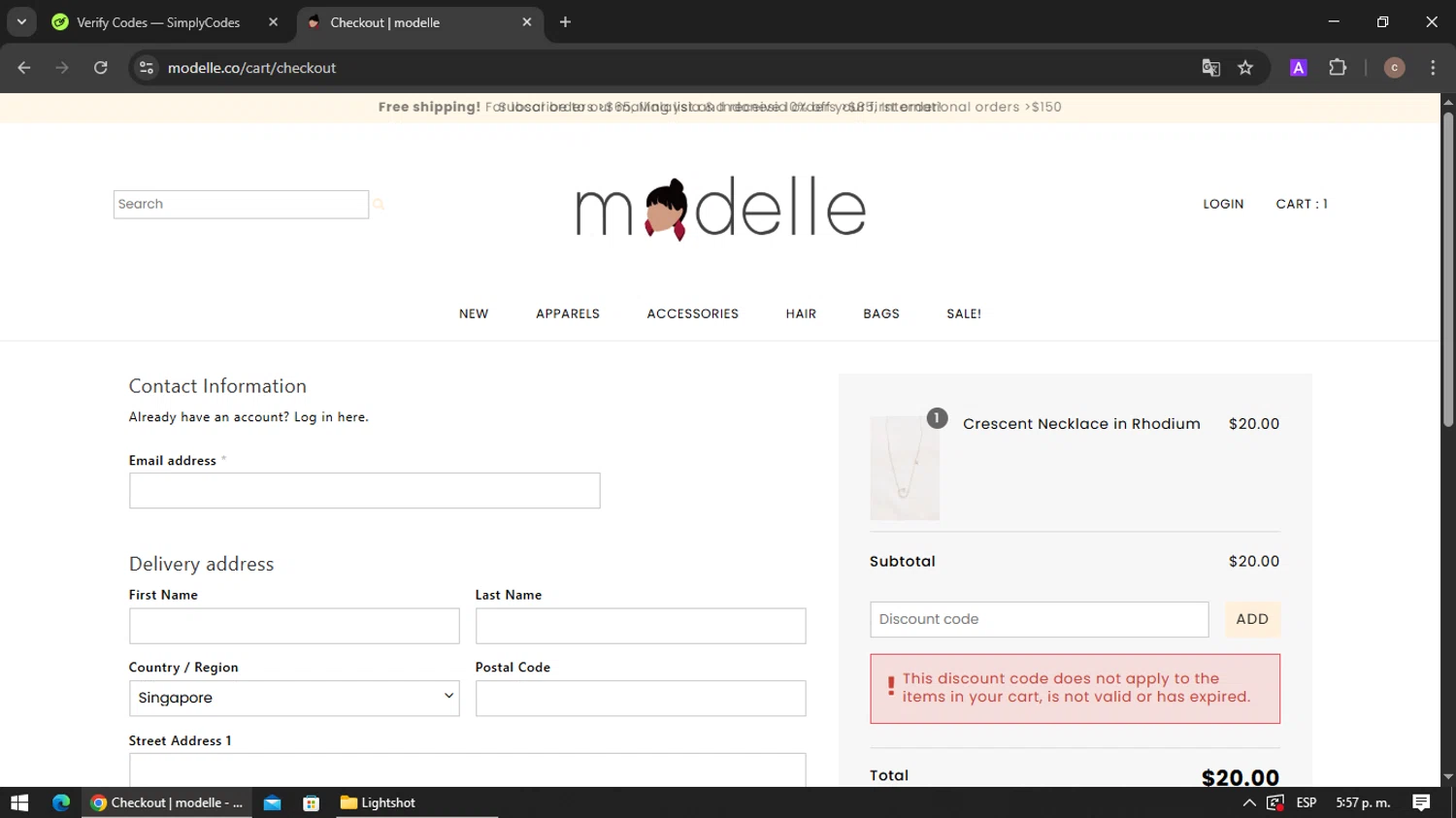Image resolution: width=1456 pixels, height=818 pixels.
Task: Open the APPARELS menu item
Action: tap(568, 313)
